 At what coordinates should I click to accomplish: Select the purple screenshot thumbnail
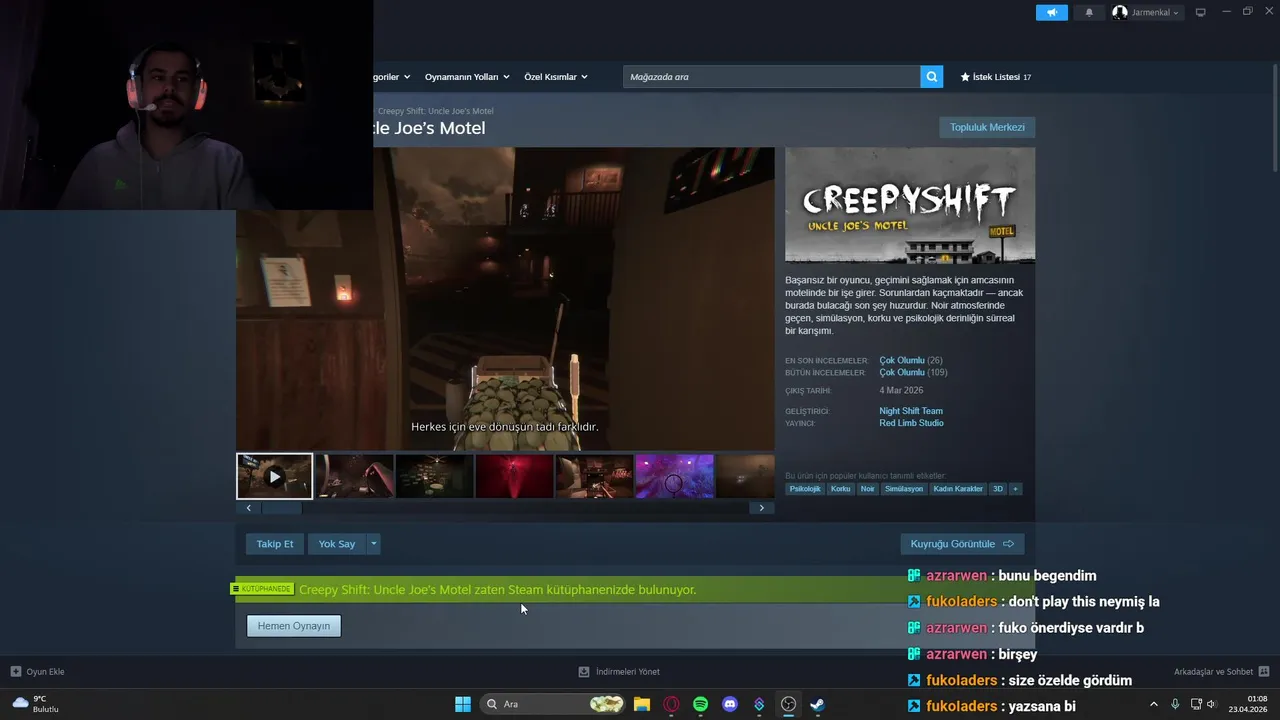coord(674,477)
